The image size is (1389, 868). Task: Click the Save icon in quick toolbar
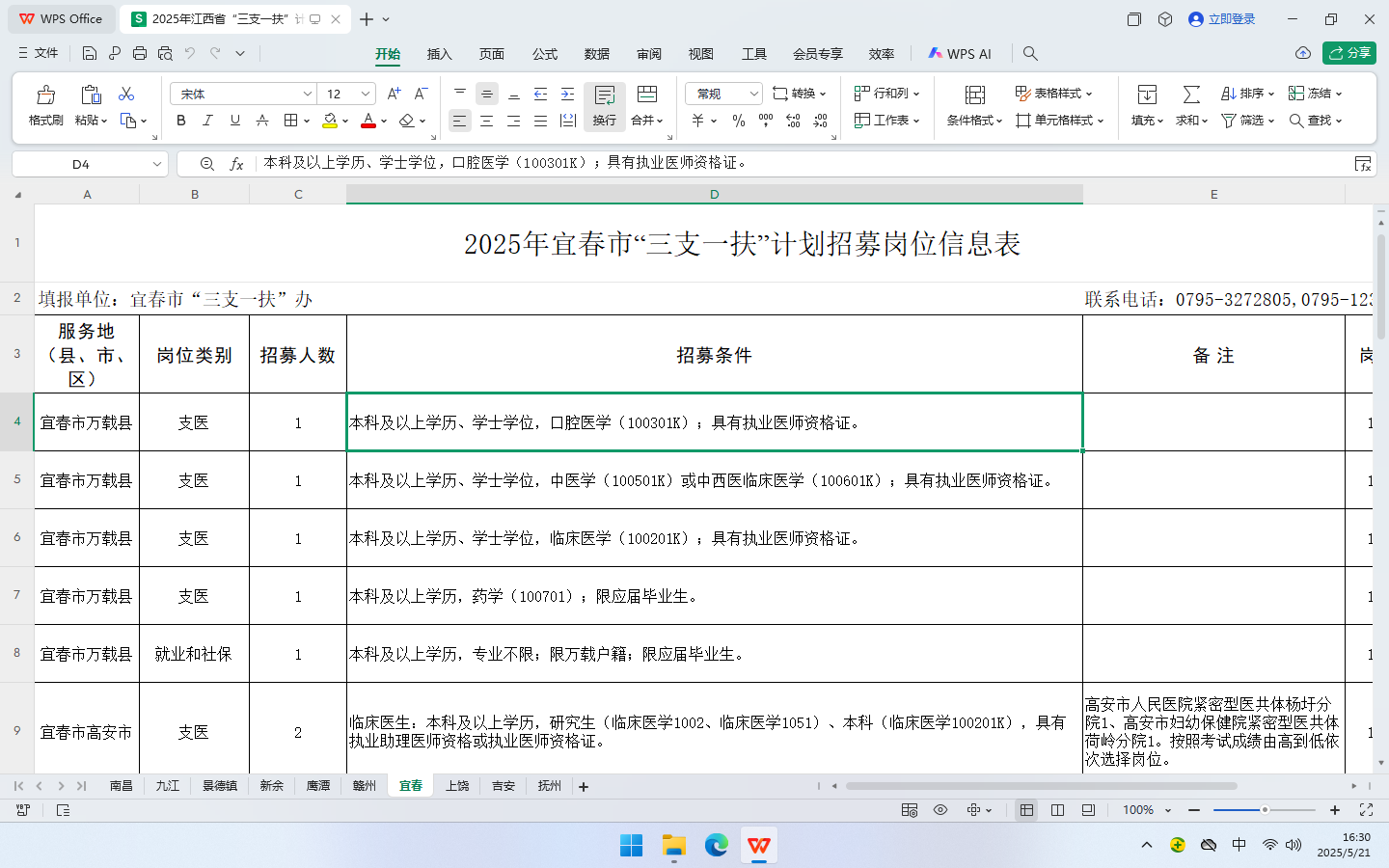coord(90,53)
